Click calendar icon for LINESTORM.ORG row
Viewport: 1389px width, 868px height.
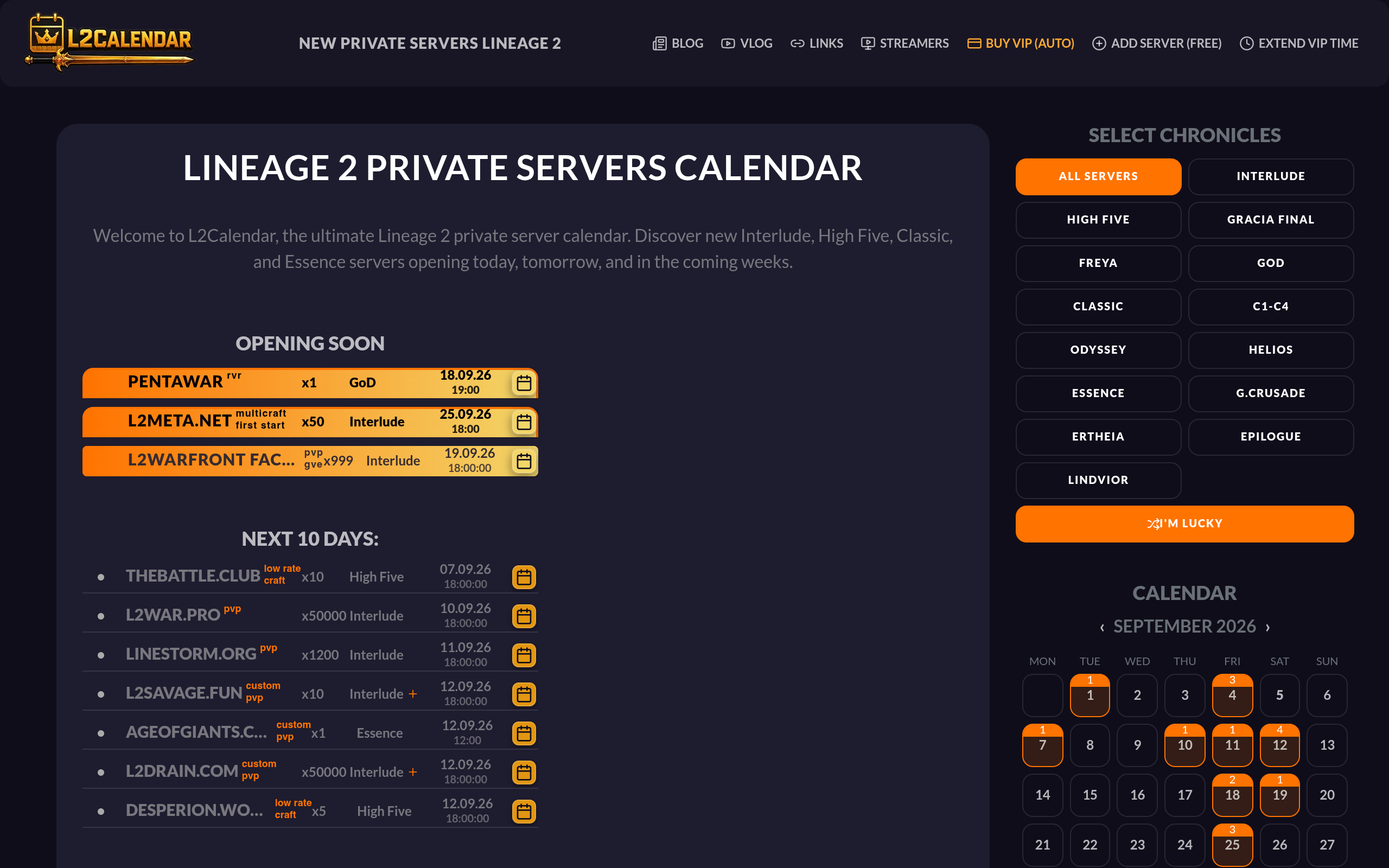(x=524, y=655)
